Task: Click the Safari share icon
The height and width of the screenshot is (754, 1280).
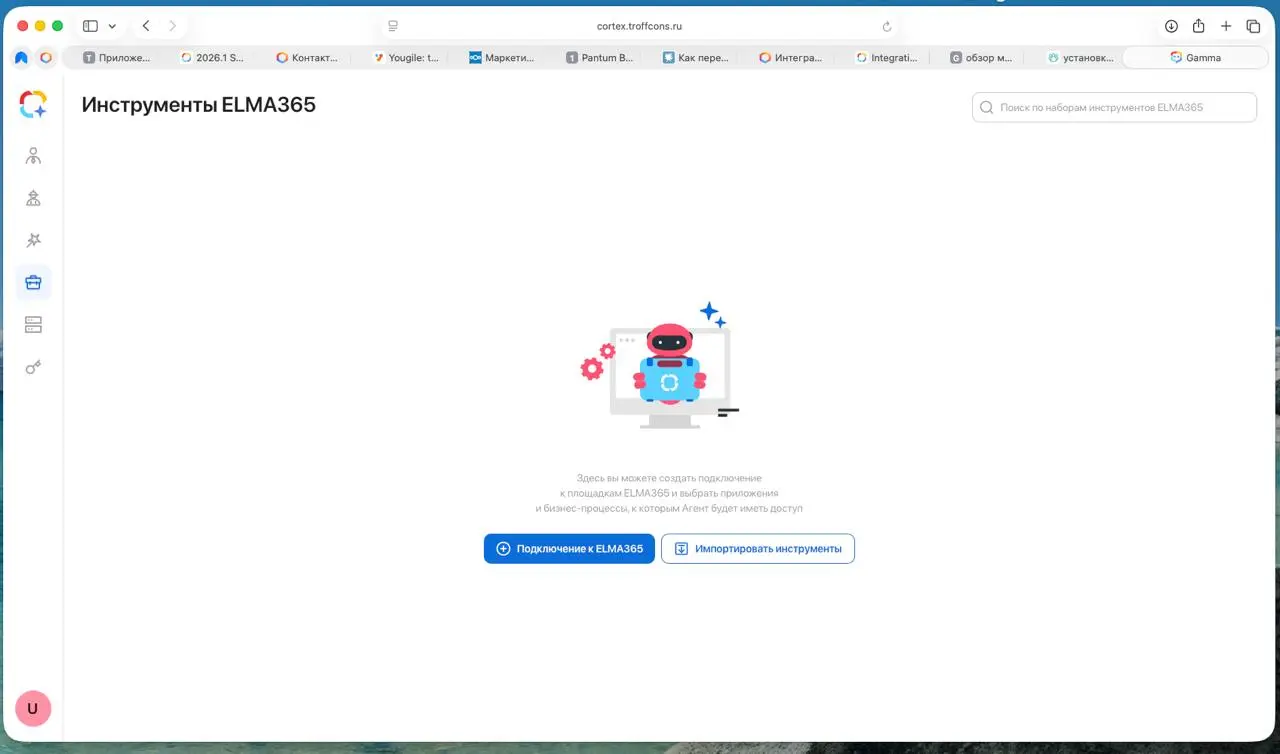Action: tap(1198, 26)
